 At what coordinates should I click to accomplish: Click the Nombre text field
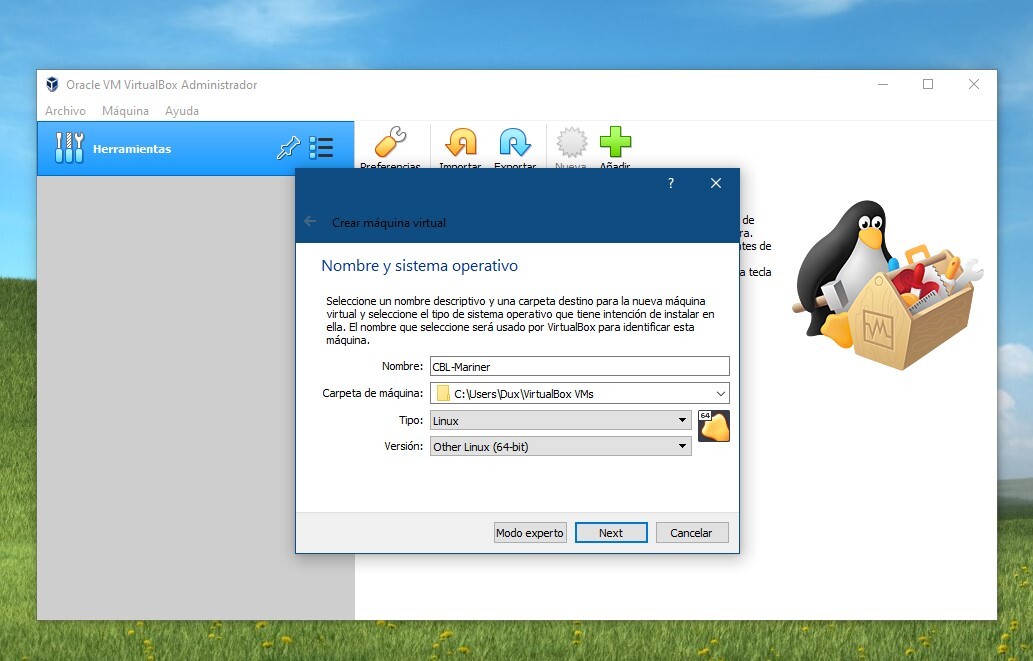pyautogui.click(x=579, y=366)
